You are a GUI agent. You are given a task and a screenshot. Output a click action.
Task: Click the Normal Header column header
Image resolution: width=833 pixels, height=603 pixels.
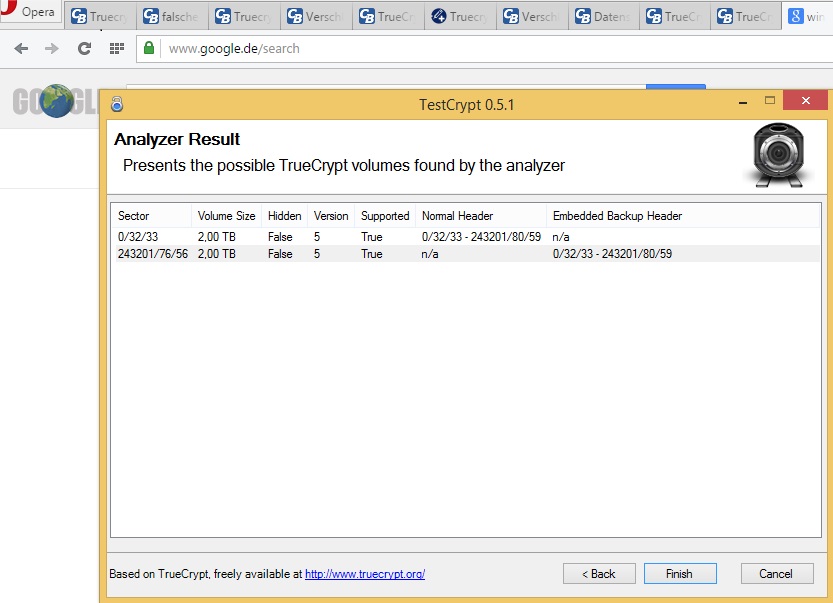coord(481,216)
